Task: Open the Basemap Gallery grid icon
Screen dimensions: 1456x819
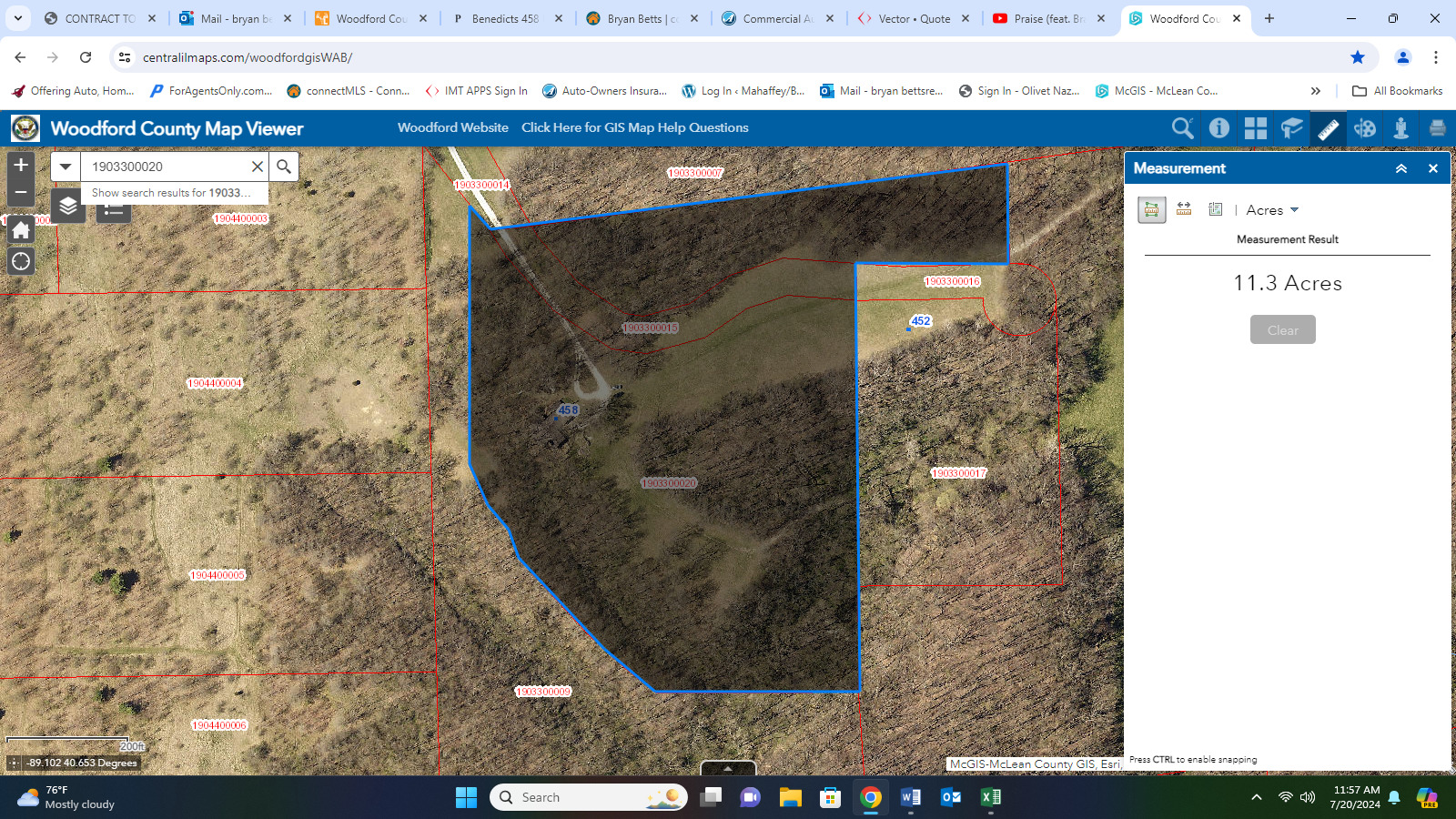Action: pyautogui.click(x=1255, y=128)
